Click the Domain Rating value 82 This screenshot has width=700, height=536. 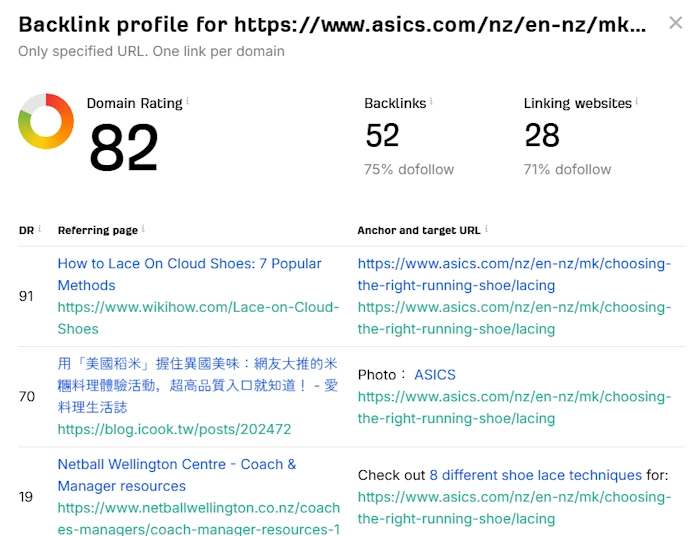pos(124,148)
